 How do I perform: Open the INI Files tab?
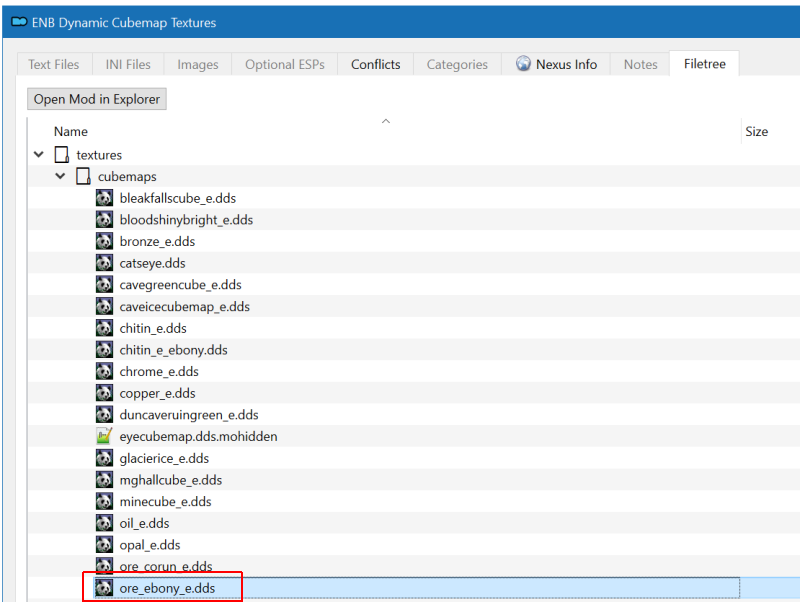pyautogui.click(x=128, y=65)
